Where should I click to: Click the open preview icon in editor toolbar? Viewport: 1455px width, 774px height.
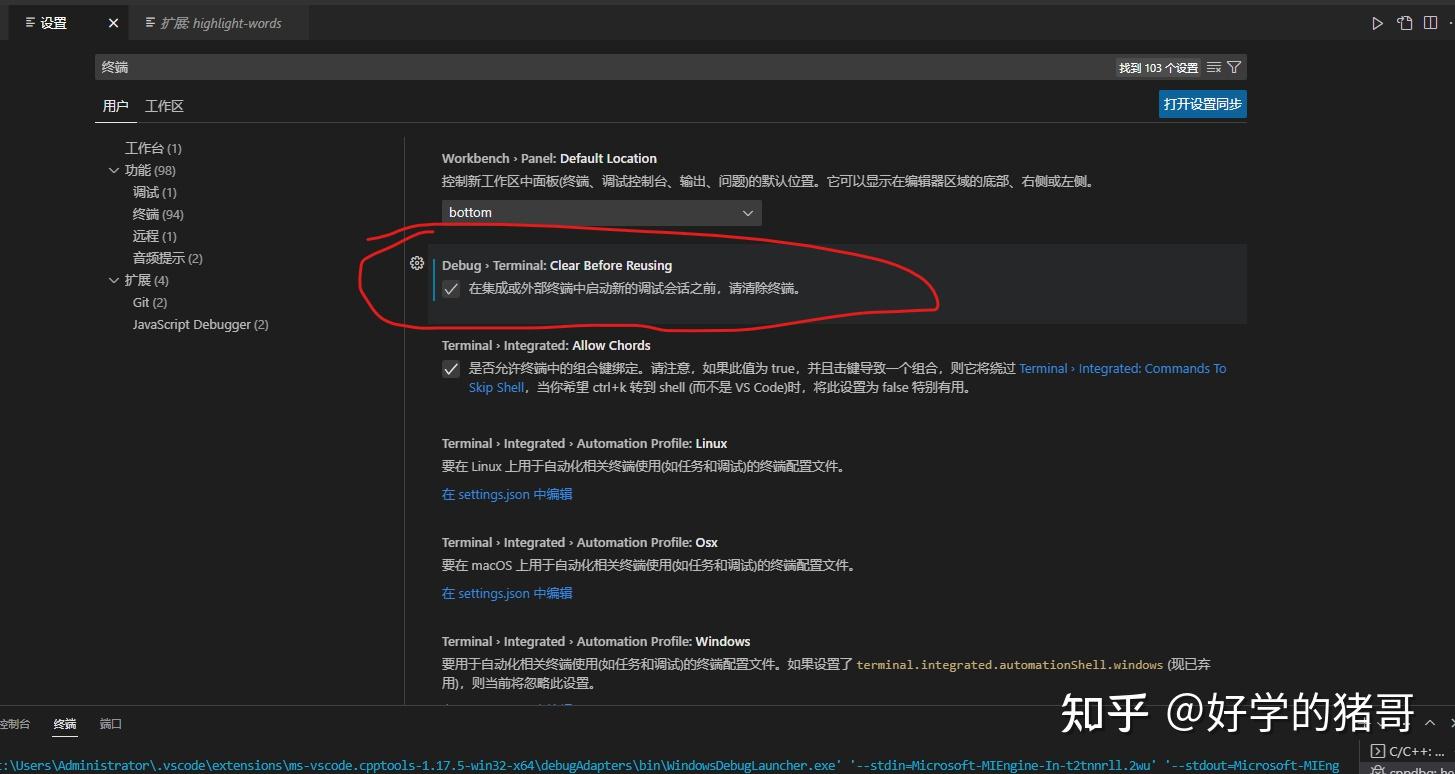pyautogui.click(x=1404, y=22)
